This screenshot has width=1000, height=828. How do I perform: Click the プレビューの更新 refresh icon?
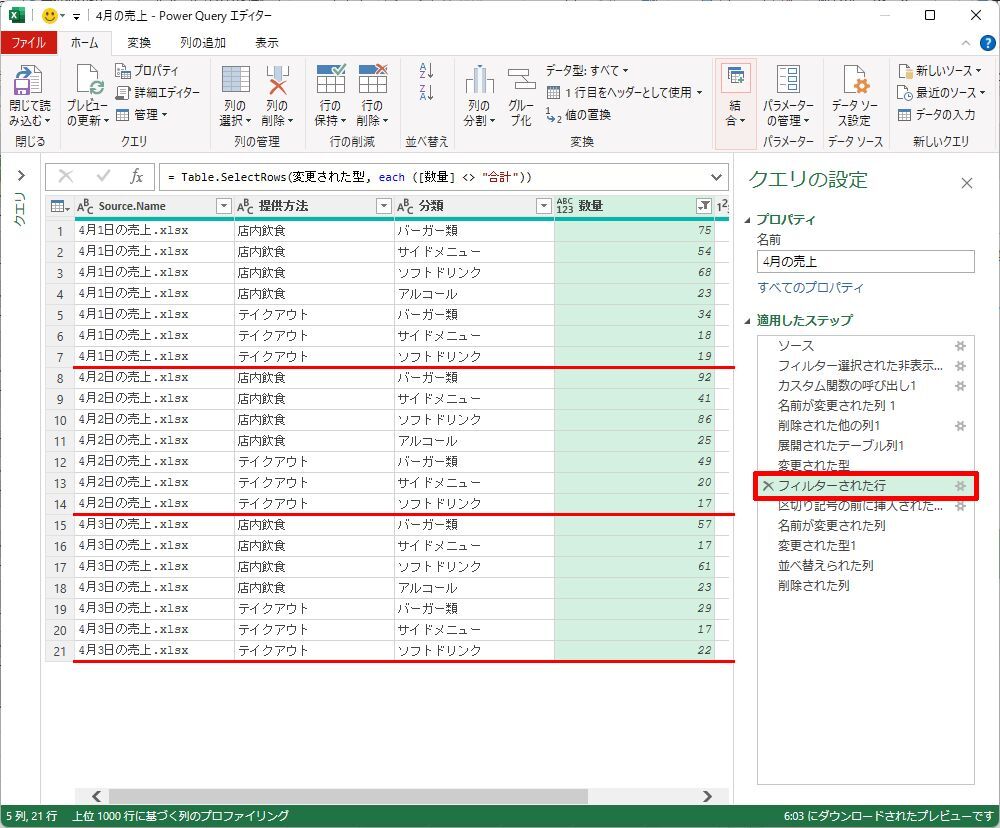pos(88,81)
